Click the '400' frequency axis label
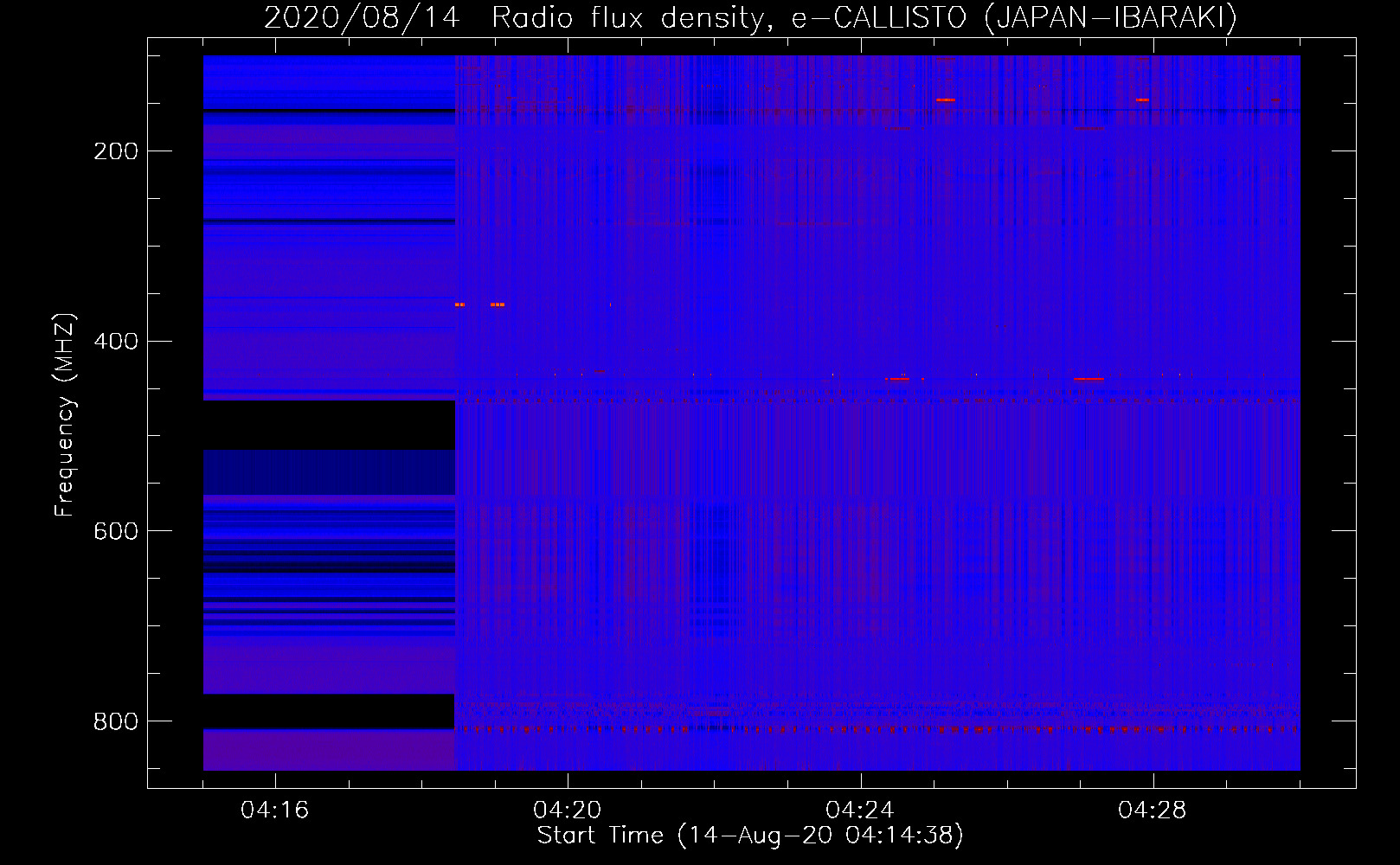Image resolution: width=1400 pixels, height=865 pixels. tap(116, 342)
